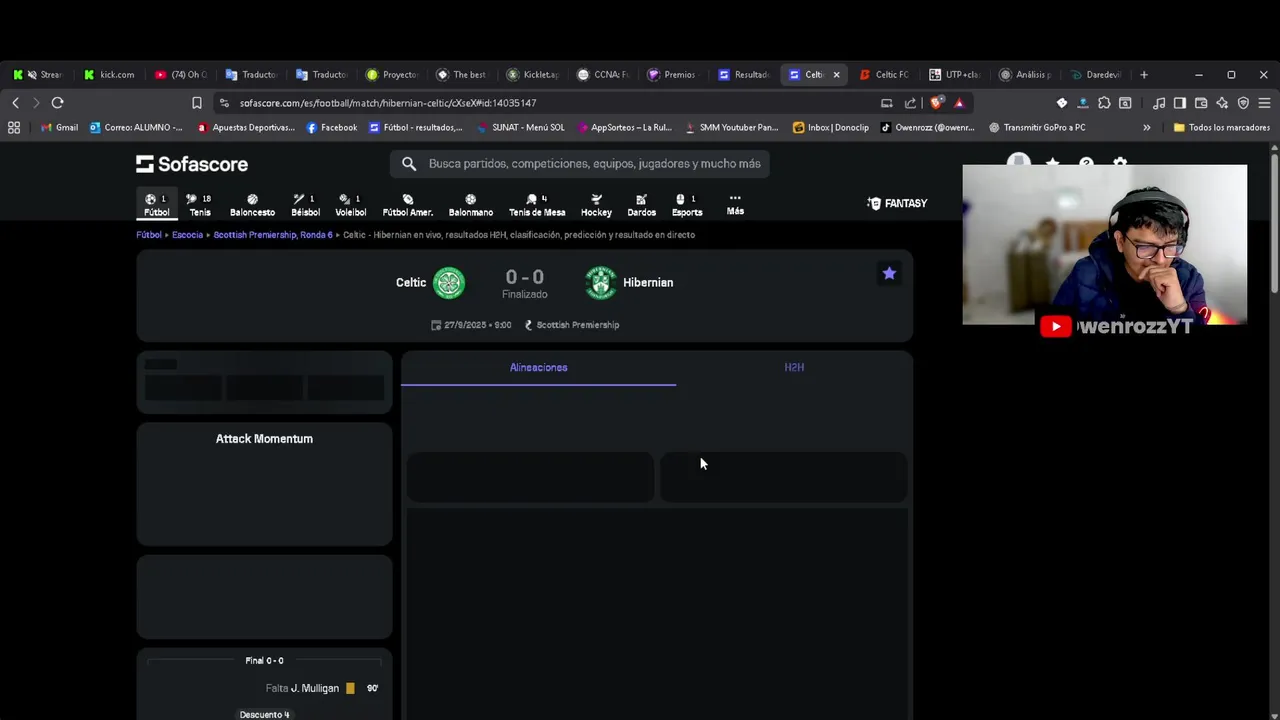
Task: Click the browser back arrow
Action: coord(16,103)
